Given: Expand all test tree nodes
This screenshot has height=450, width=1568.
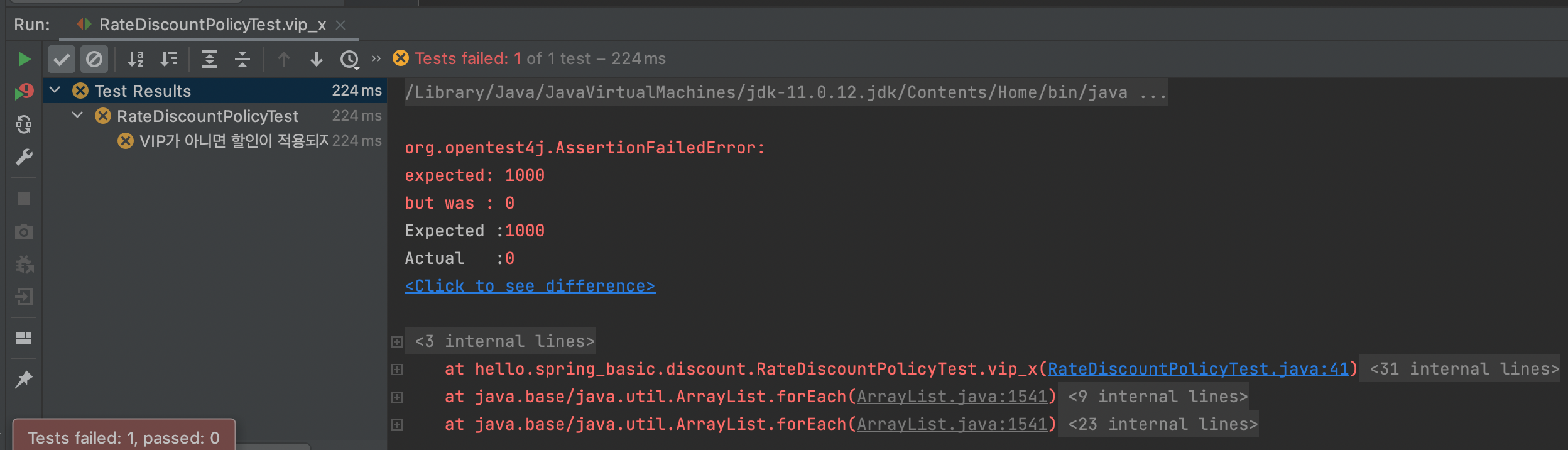Looking at the screenshot, I should (x=209, y=59).
